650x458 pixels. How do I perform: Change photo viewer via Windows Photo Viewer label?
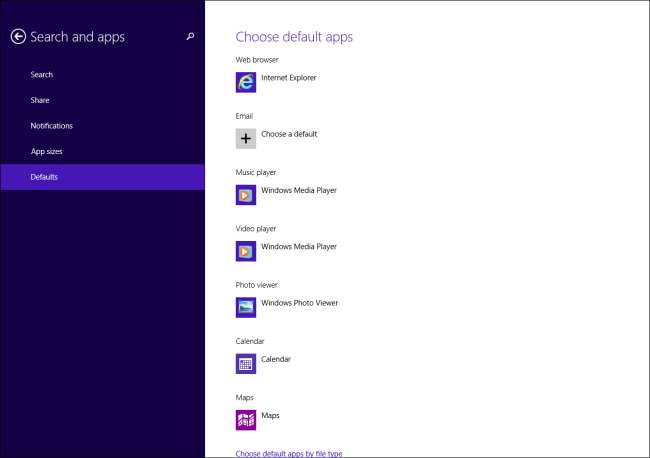(299, 303)
